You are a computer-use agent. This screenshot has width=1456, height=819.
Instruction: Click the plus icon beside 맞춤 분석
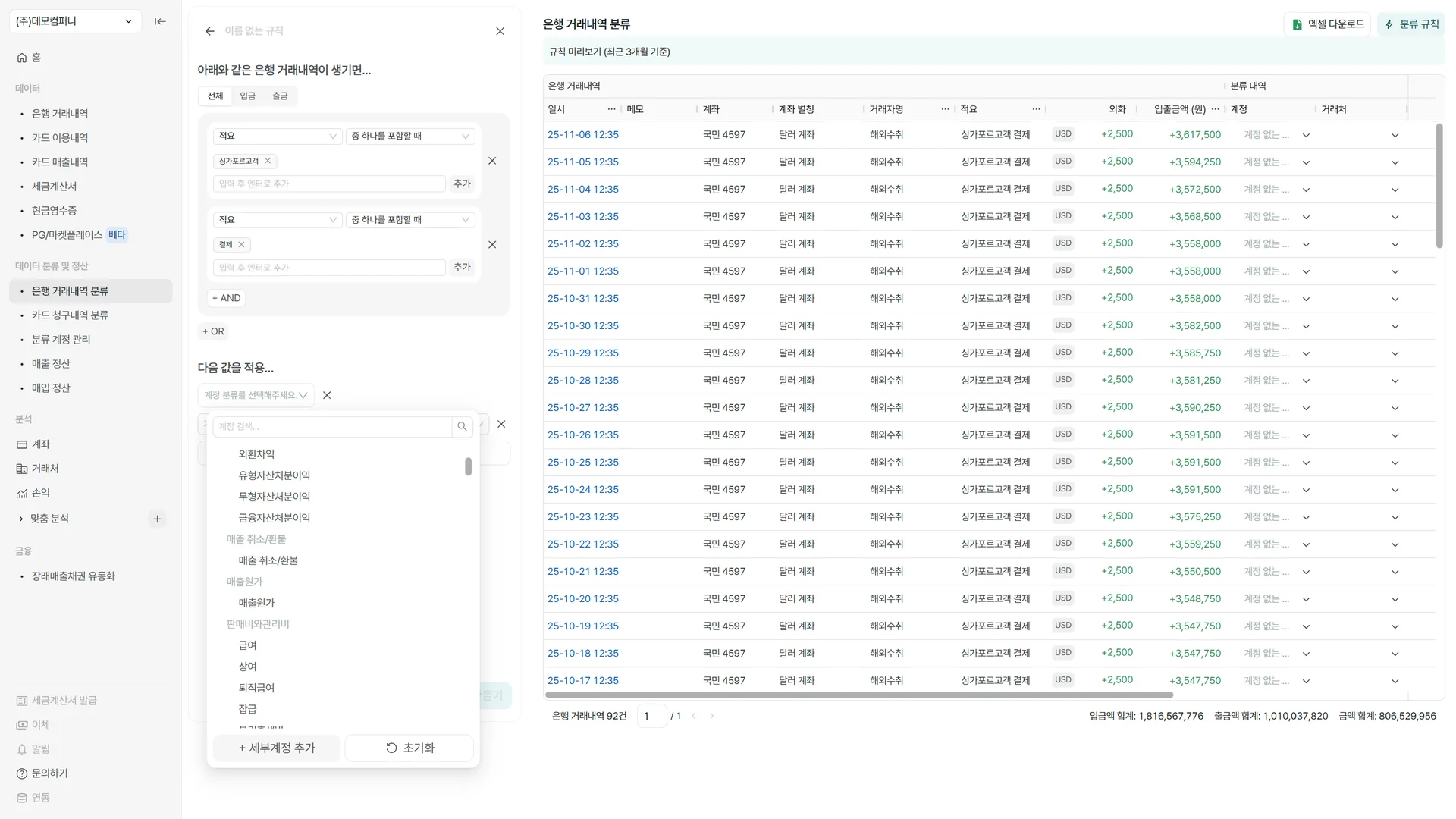[157, 519]
